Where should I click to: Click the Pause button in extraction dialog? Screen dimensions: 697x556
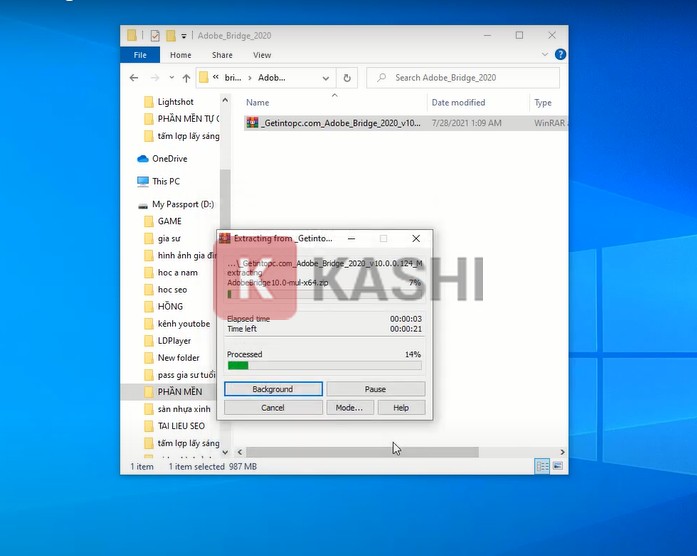pyautogui.click(x=375, y=389)
